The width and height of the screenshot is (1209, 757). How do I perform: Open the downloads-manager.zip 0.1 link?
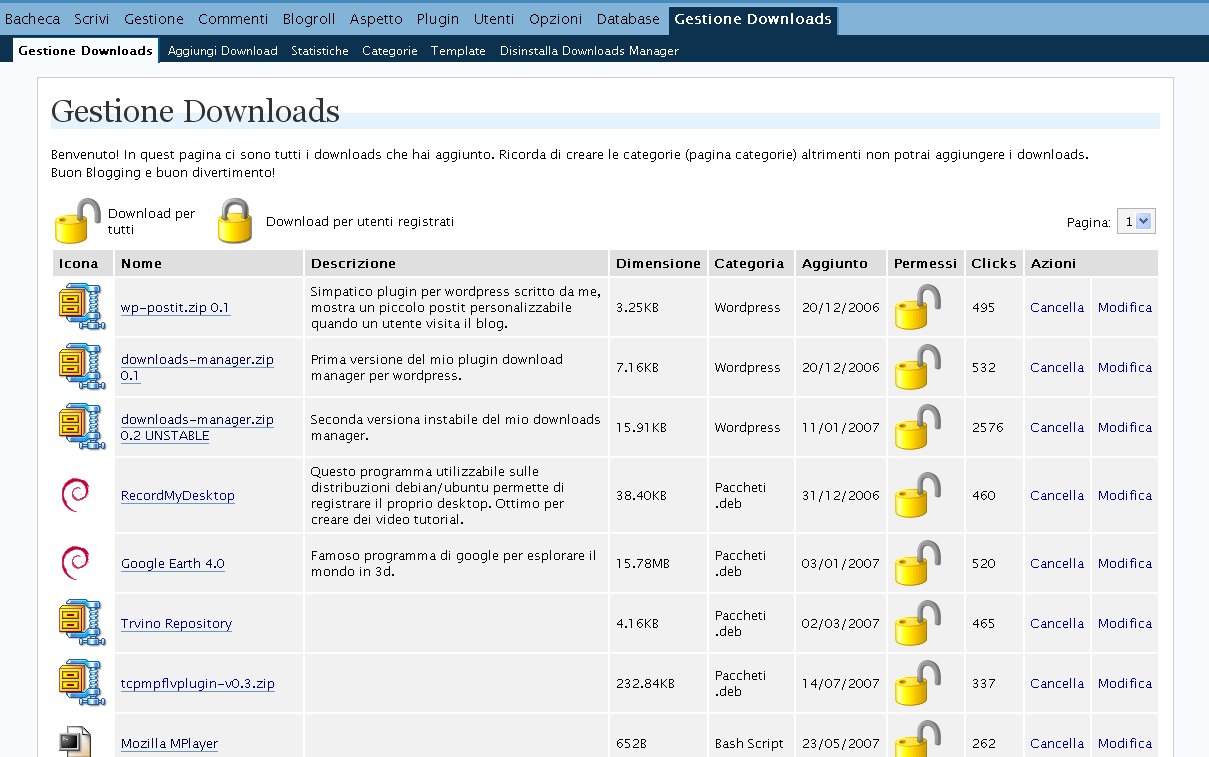[x=197, y=368]
